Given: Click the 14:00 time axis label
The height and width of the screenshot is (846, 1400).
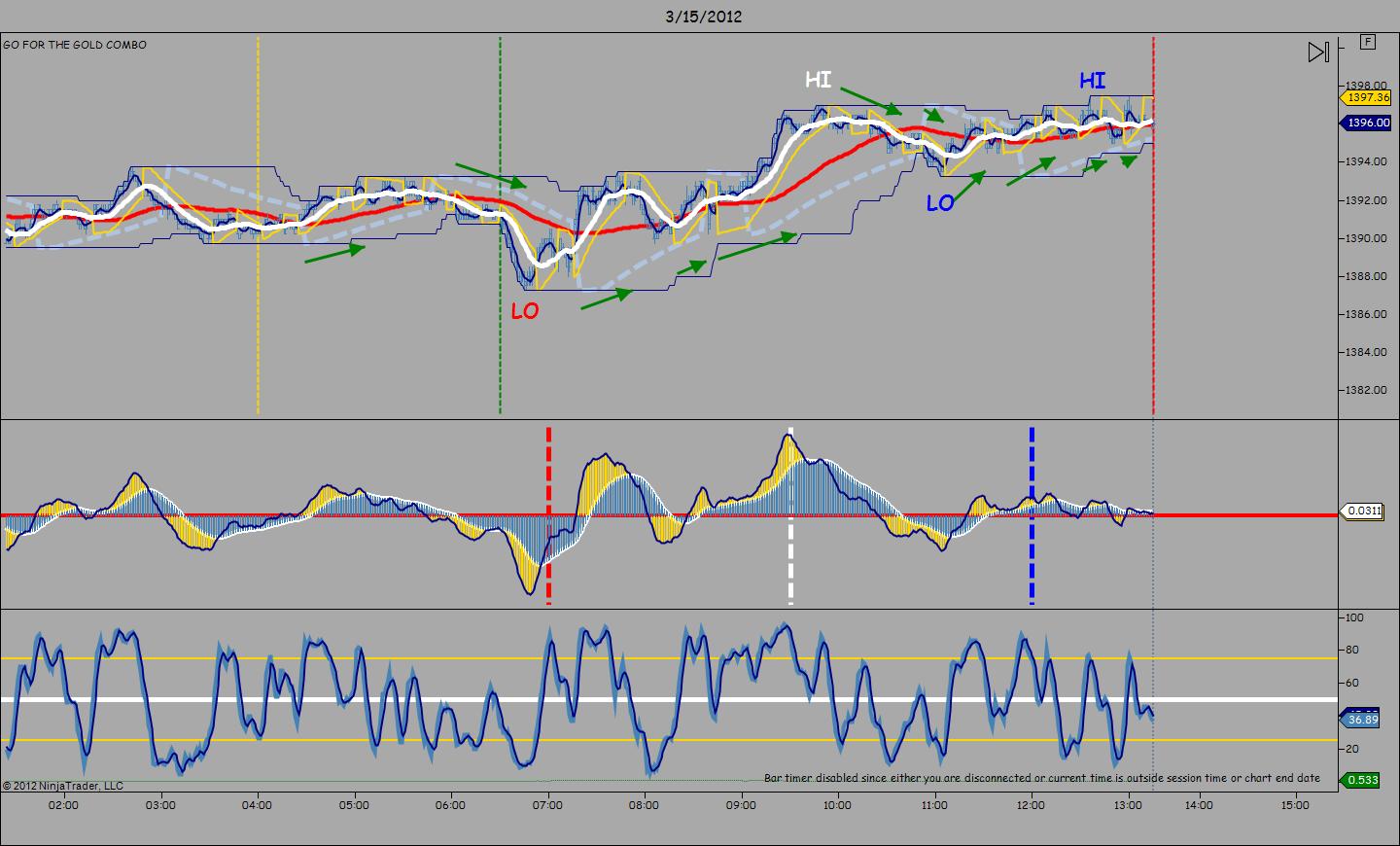Looking at the screenshot, I should (1199, 804).
